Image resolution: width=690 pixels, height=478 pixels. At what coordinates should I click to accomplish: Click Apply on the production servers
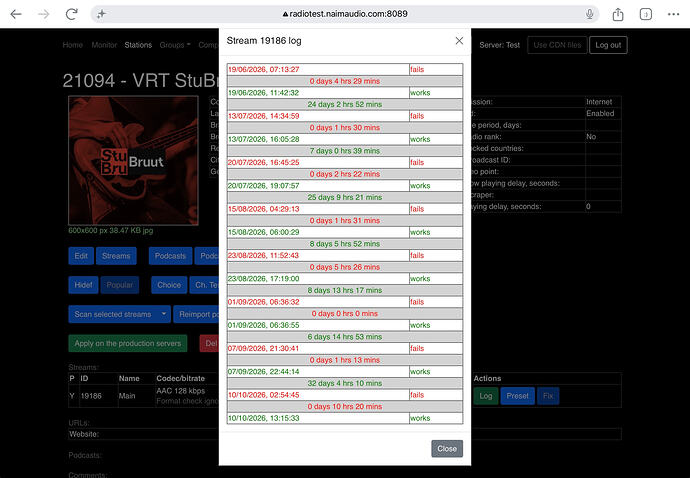click(x=128, y=343)
